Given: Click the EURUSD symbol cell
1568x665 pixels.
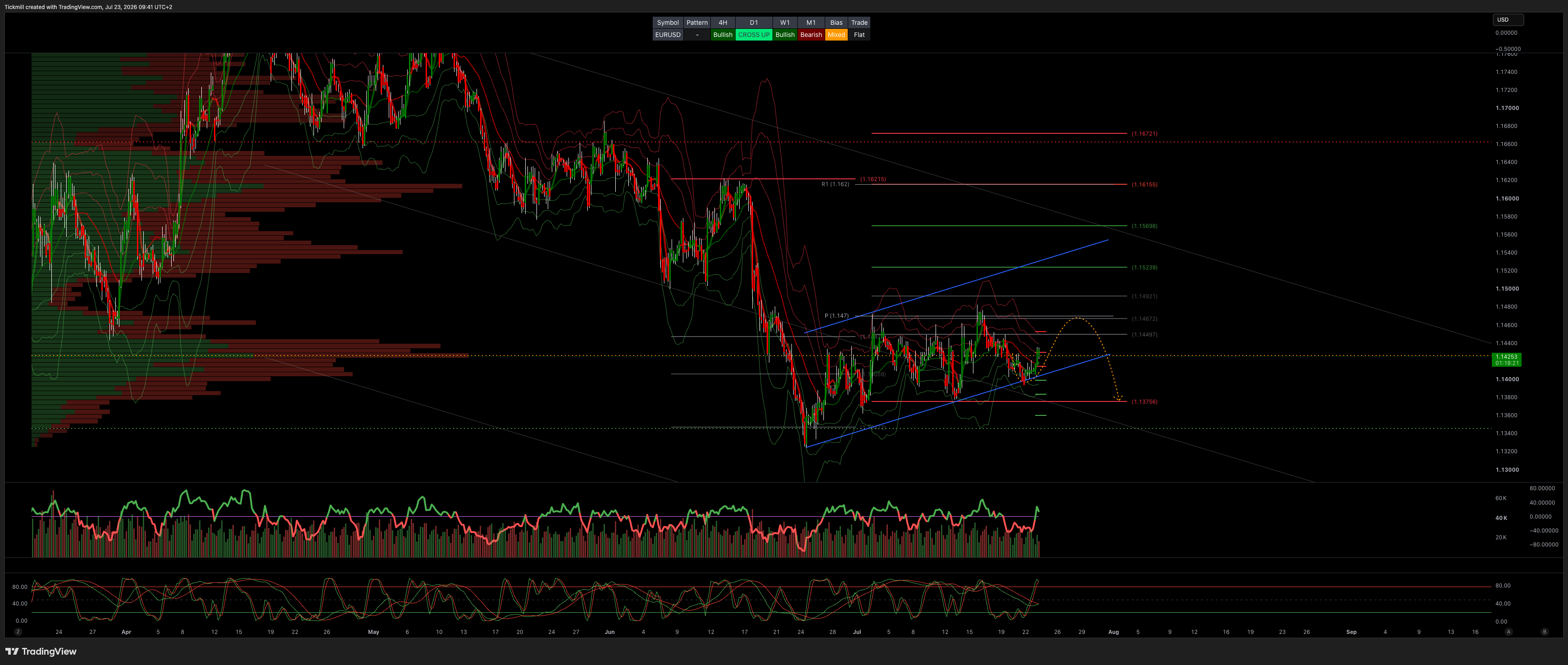Looking at the screenshot, I should [x=668, y=35].
